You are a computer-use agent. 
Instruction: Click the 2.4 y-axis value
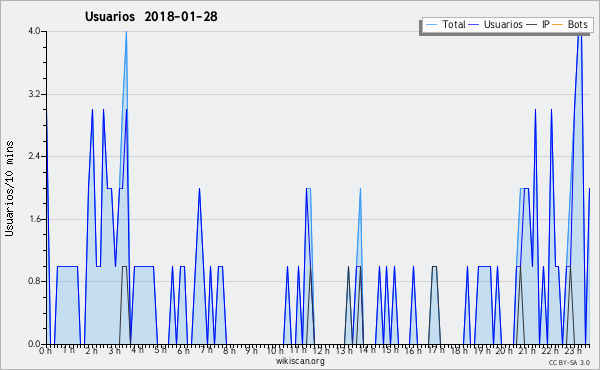(x=34, y=156)
